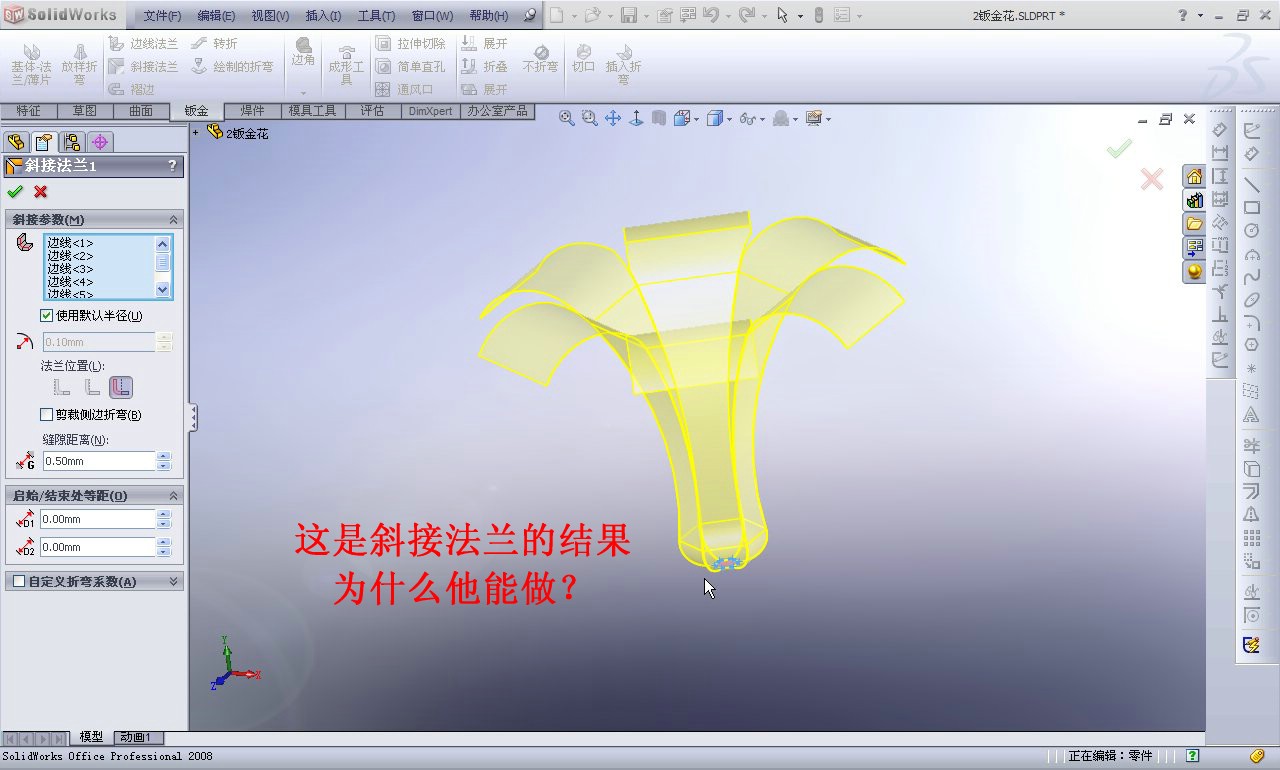Select the Rectangle sketch tool
Viewport: 1280px width, 770px height.
(x=1251, y=208)
